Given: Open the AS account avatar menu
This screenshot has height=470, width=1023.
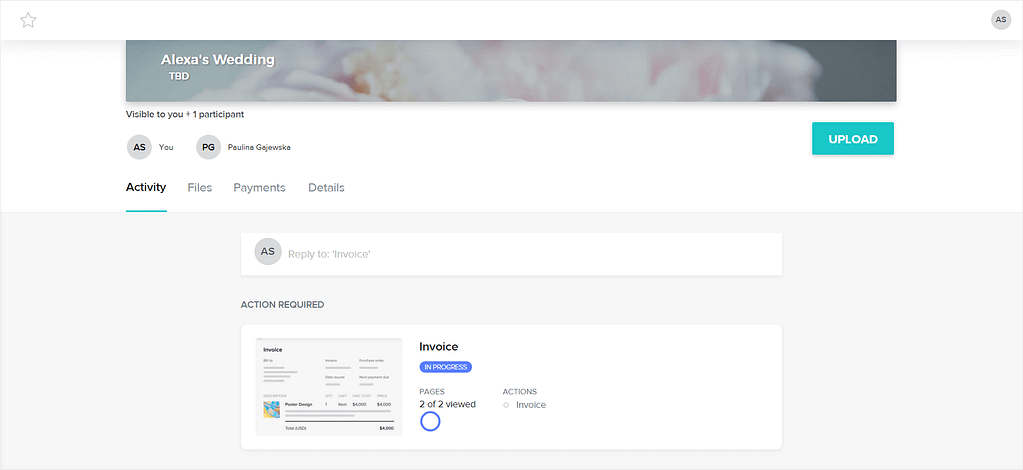Looking at the screenshot, I should pyautogui.click(x=1001, y=20).
